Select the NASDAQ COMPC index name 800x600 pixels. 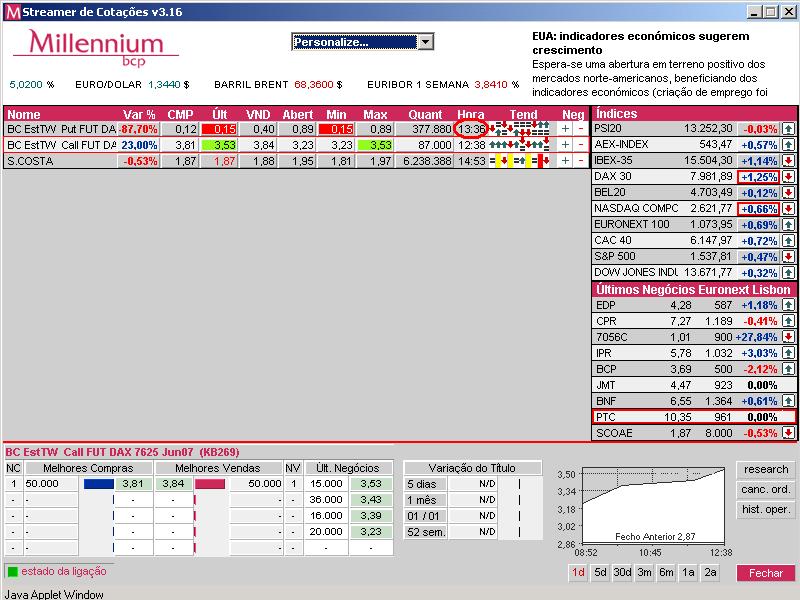tap(636, 209)
